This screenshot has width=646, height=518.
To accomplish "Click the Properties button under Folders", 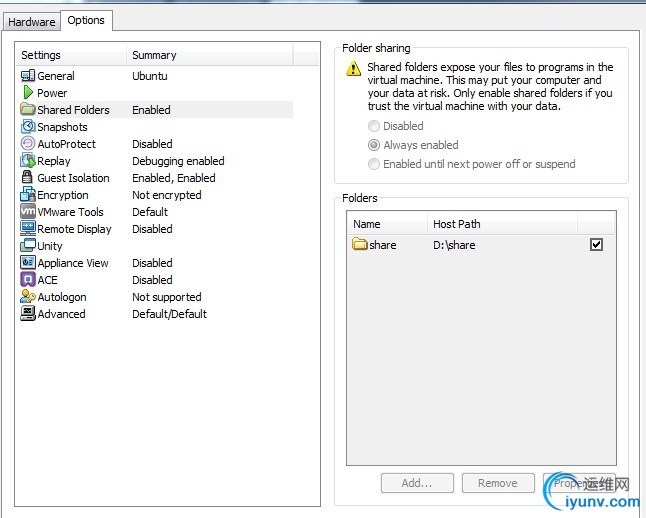I will (579, 483).
